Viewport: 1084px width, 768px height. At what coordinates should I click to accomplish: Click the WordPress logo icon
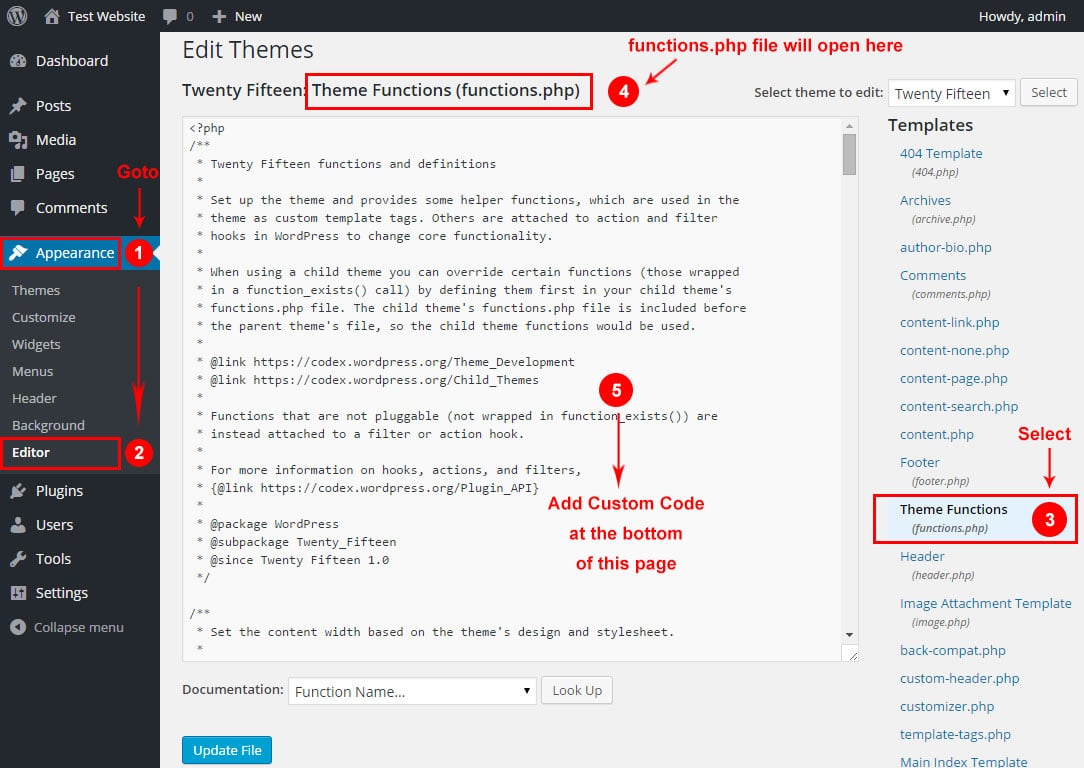[x=17, y=16]
